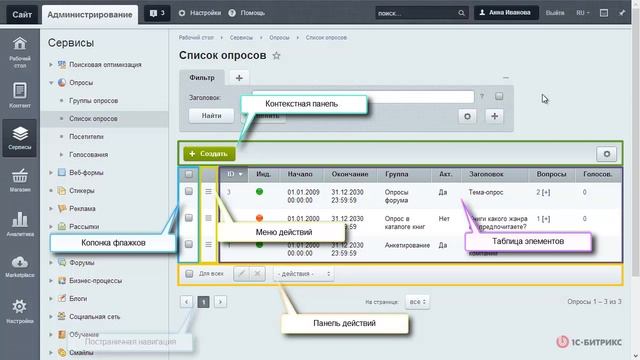The image size is (640, 360).
Task: Switch to the Администрирование tab
Action: (x=90, y=15)
